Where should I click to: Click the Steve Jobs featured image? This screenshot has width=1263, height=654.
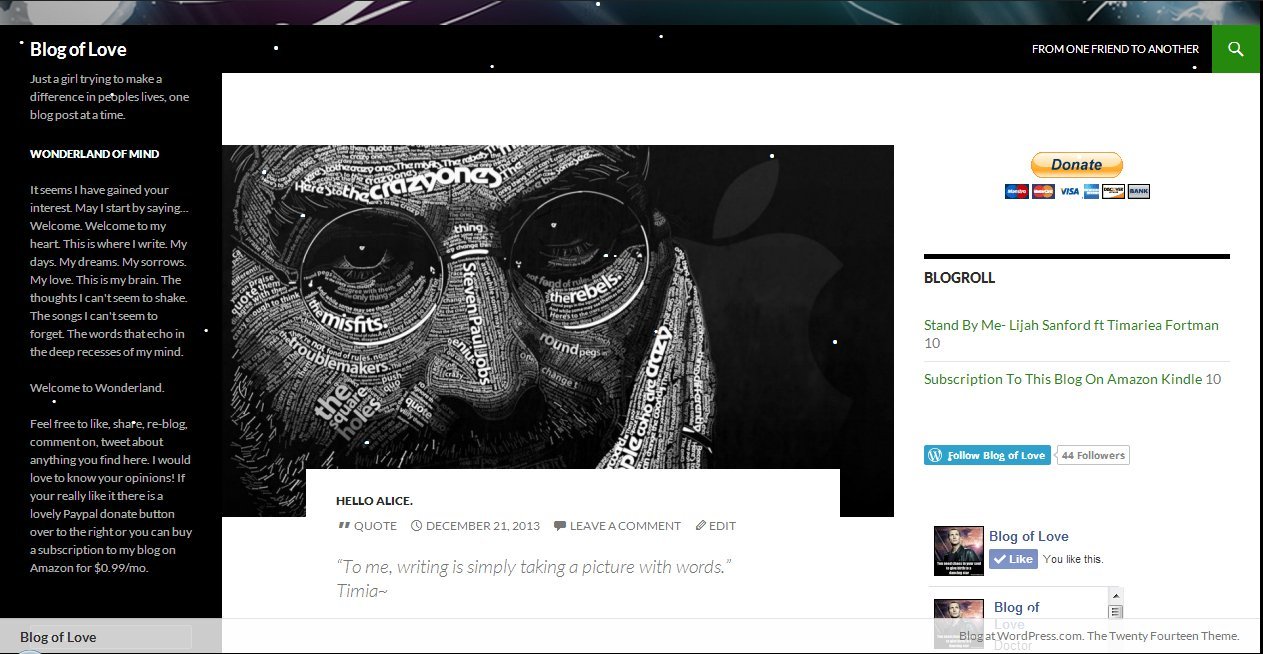557,300
